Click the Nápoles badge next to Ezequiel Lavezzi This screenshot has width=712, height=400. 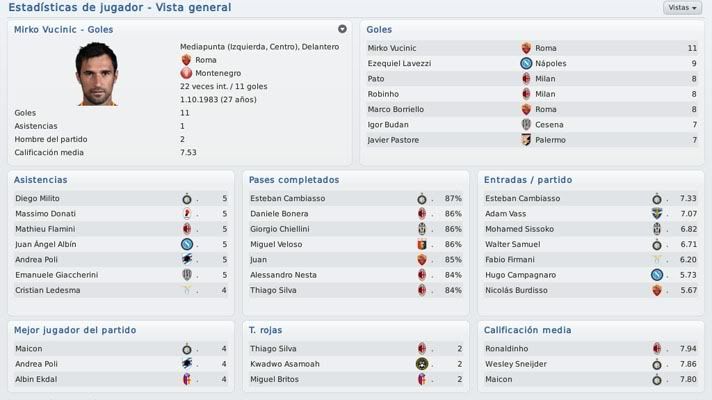tap(526, 64)
